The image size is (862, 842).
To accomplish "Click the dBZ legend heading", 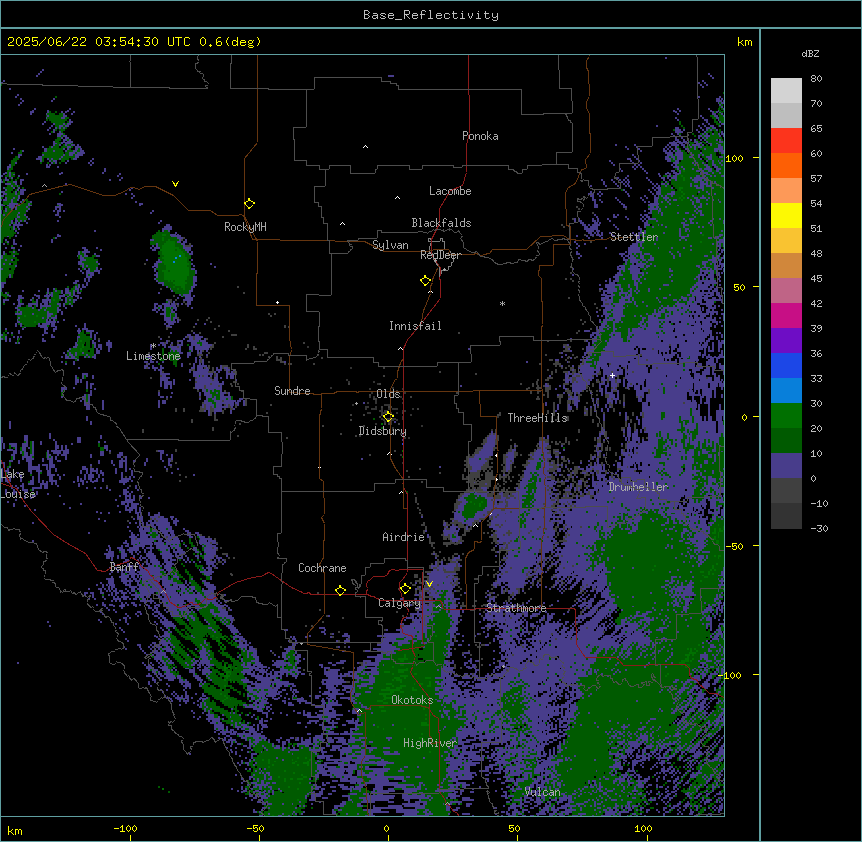I will pyautogui.click(x=810, y=54).
